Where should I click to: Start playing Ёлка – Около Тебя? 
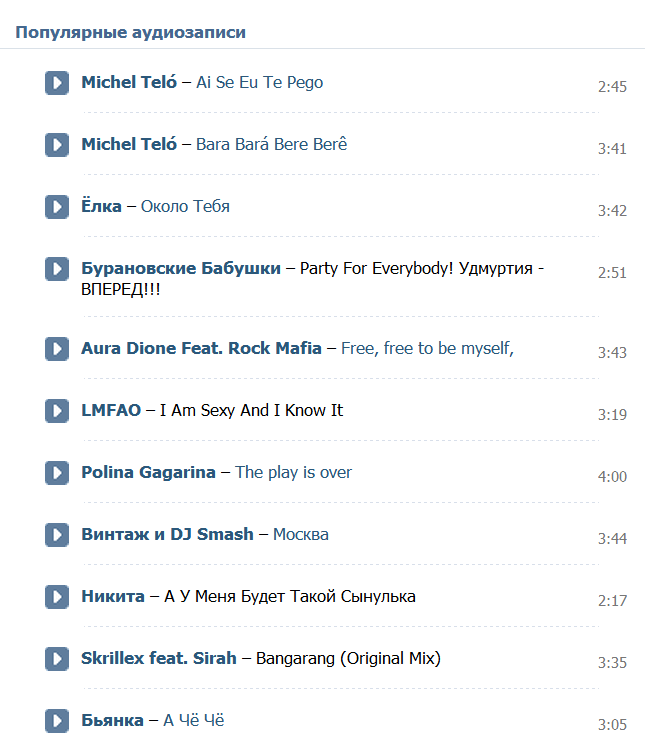(57, 207)
